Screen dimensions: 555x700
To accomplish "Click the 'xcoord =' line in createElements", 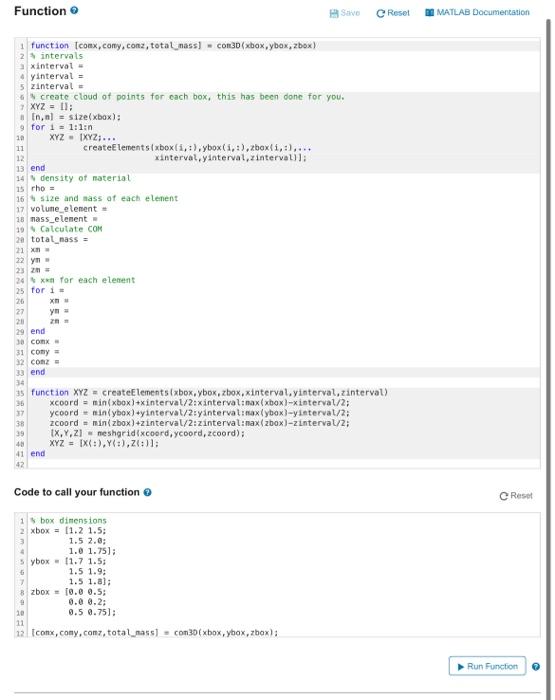I will tap(200, 403).
